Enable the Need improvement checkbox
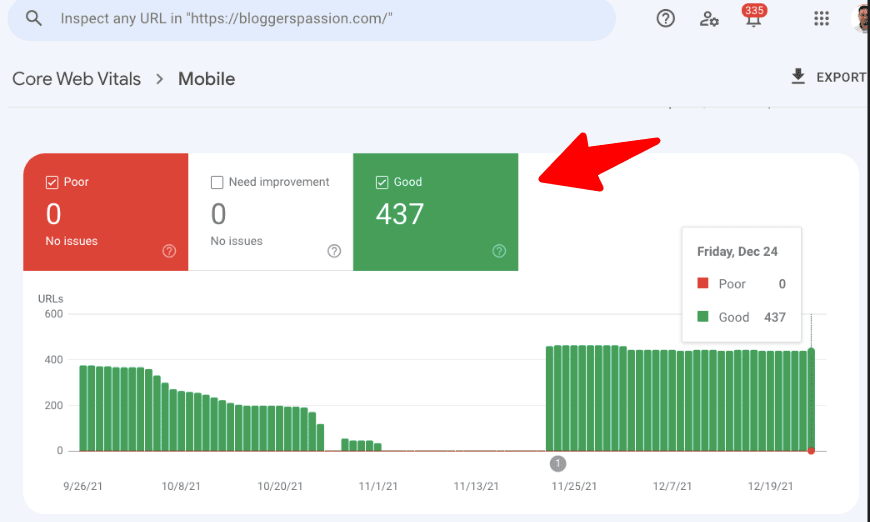 [x=217, y=182]
